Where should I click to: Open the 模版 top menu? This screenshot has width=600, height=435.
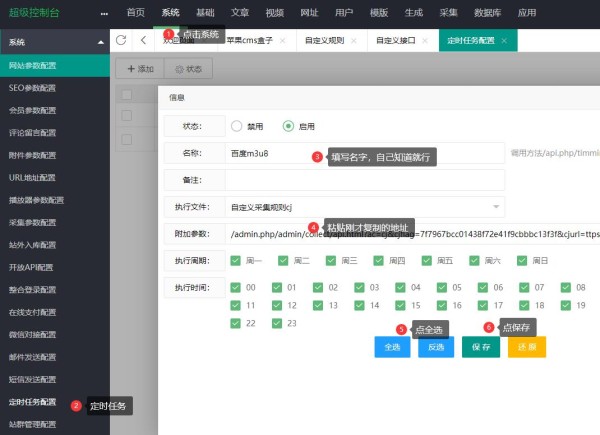pos(379,13)
